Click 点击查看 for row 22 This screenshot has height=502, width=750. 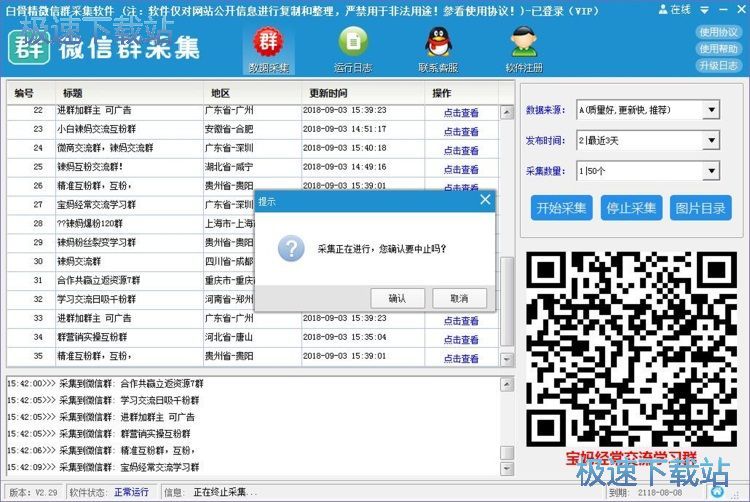pyautogui.click(x=461, y=113)
